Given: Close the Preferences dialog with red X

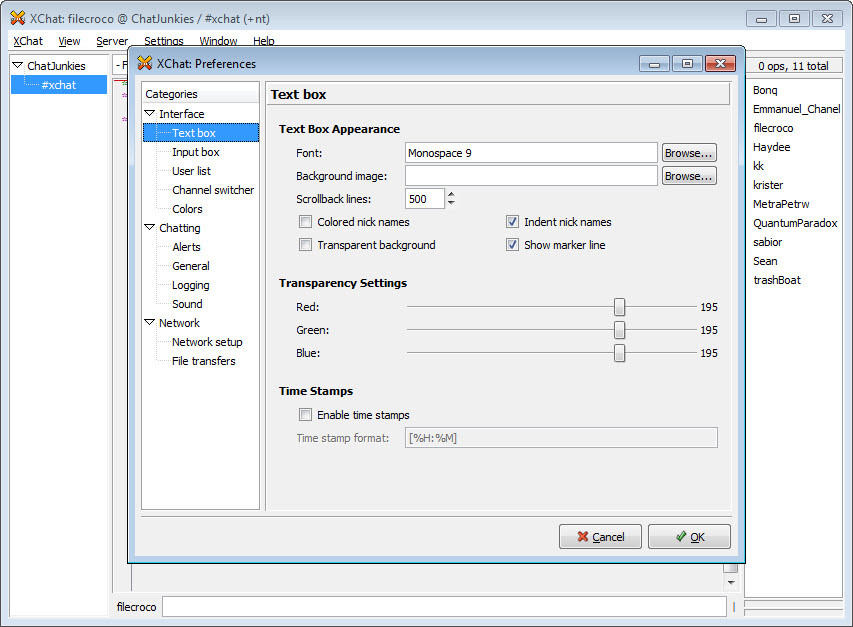Looking at the screenshot, I should coord(720,64).
